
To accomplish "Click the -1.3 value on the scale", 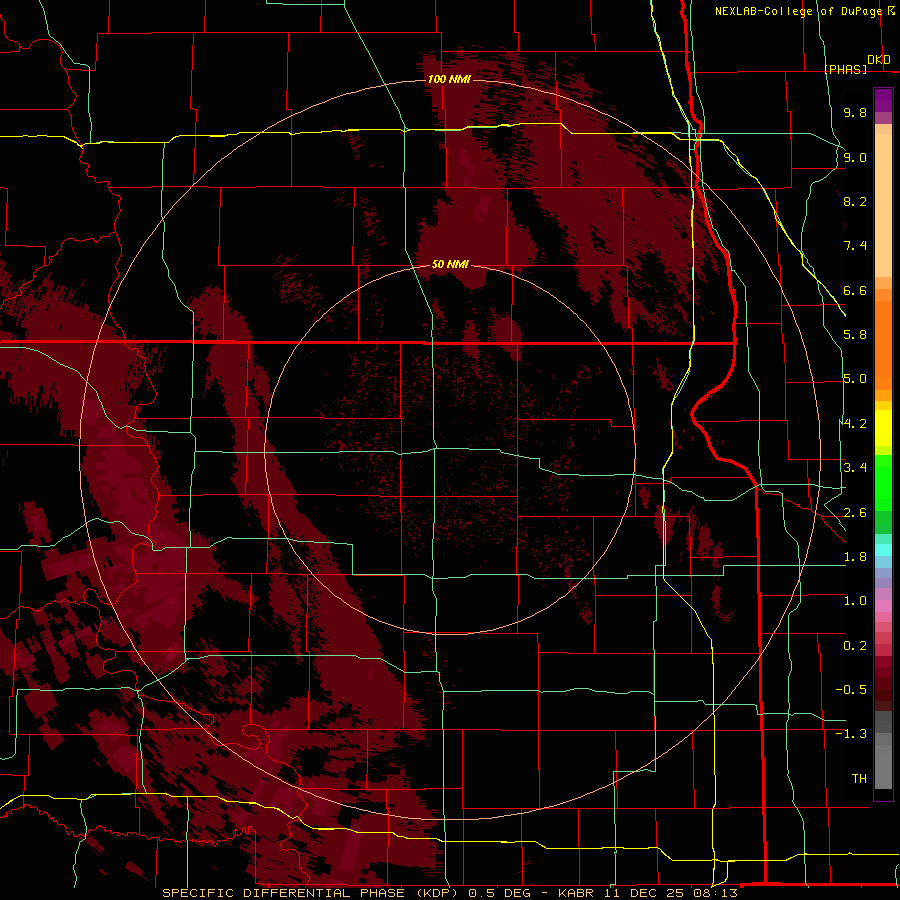I will [851, 734].
